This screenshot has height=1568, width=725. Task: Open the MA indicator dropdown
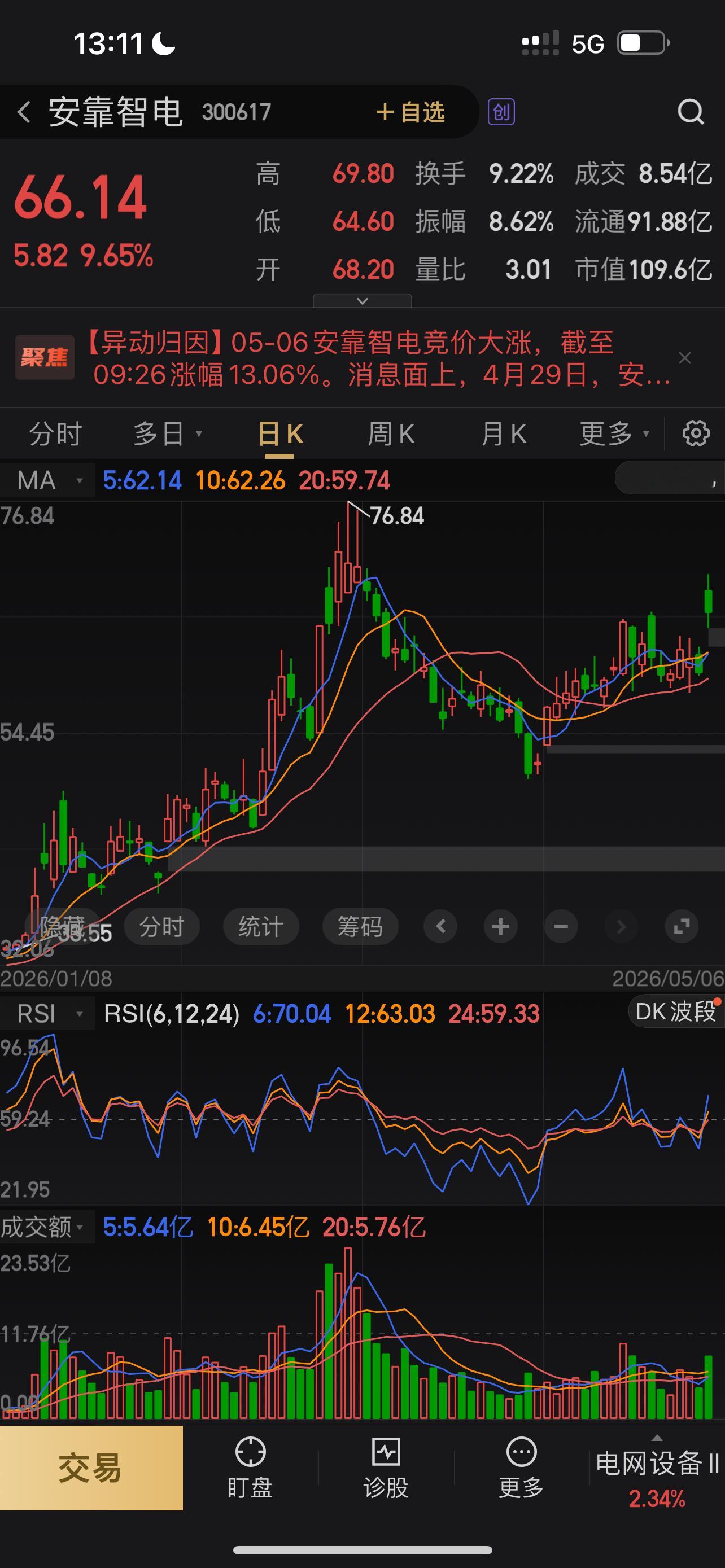(47, 480)
